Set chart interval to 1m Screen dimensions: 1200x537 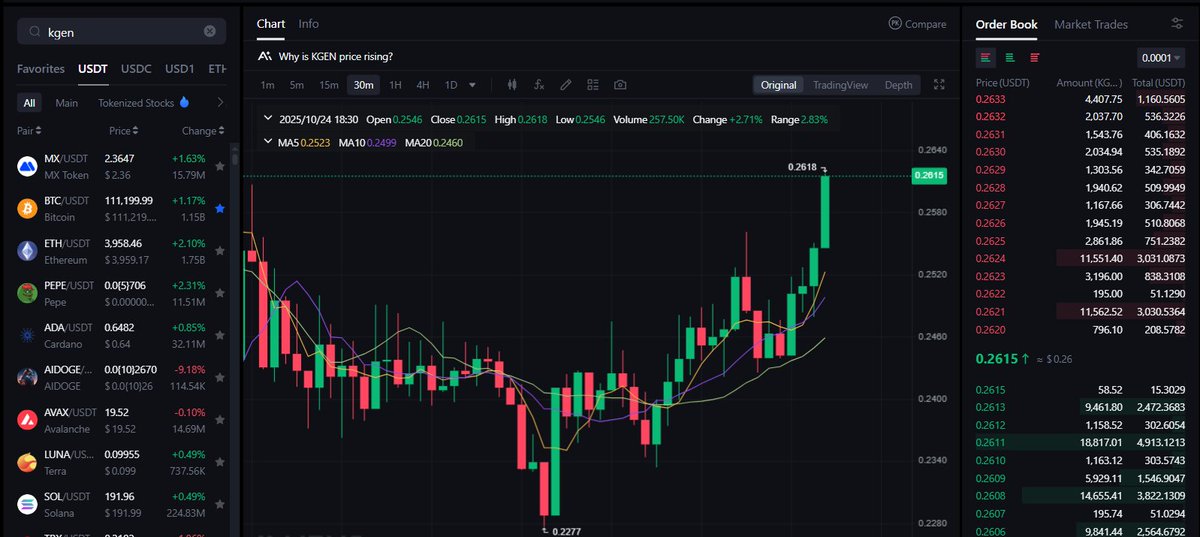tap(267, 85)
